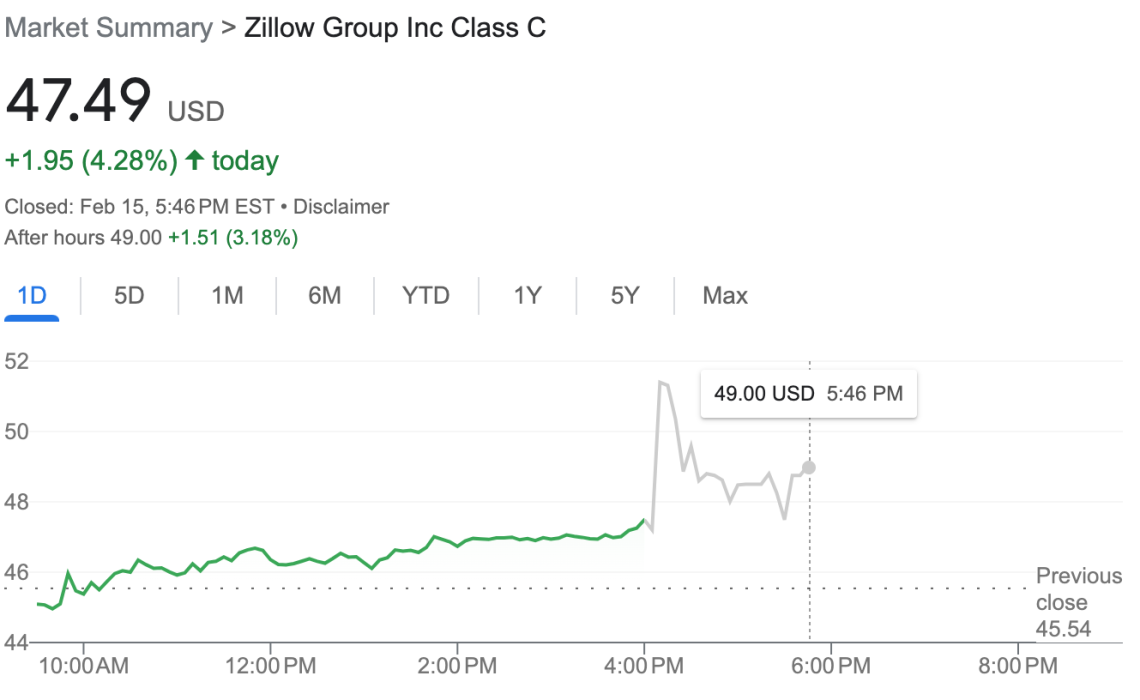Select the 1D time range tab
Image resolution: width=1140 pixels, height=700 pixels.
(x=32, y=296)
